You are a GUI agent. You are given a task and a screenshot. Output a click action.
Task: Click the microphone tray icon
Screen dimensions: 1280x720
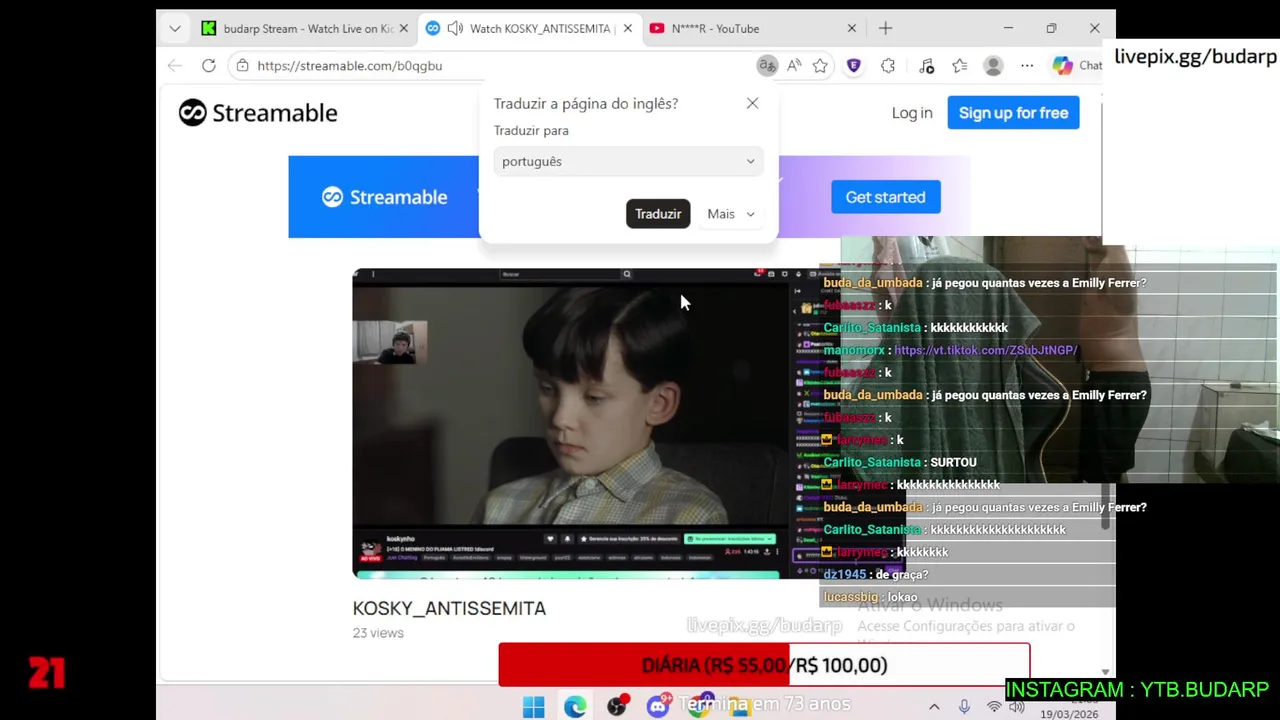(964, 707)
